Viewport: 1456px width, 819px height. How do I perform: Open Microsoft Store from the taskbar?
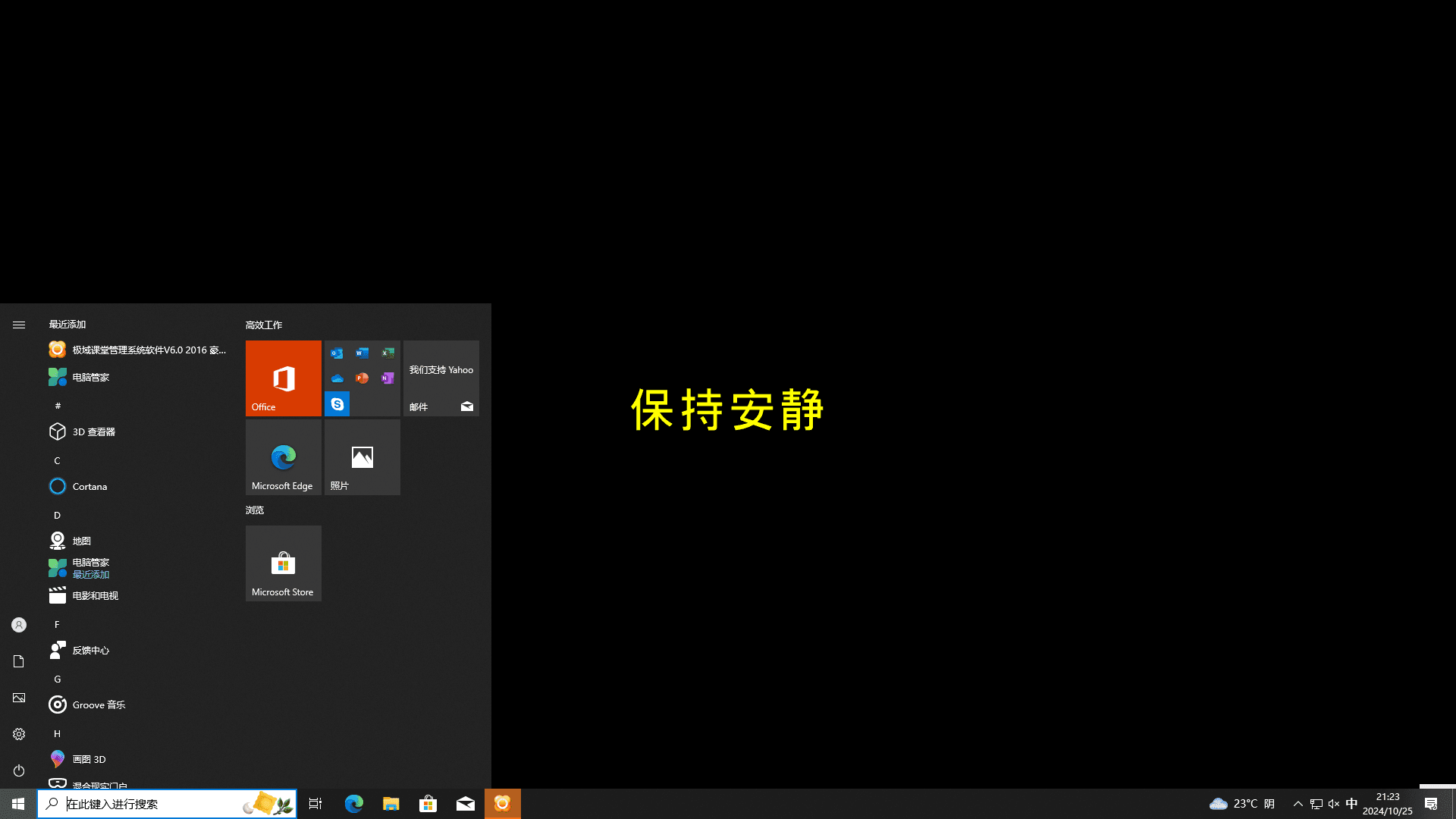(x=428, y=804)
